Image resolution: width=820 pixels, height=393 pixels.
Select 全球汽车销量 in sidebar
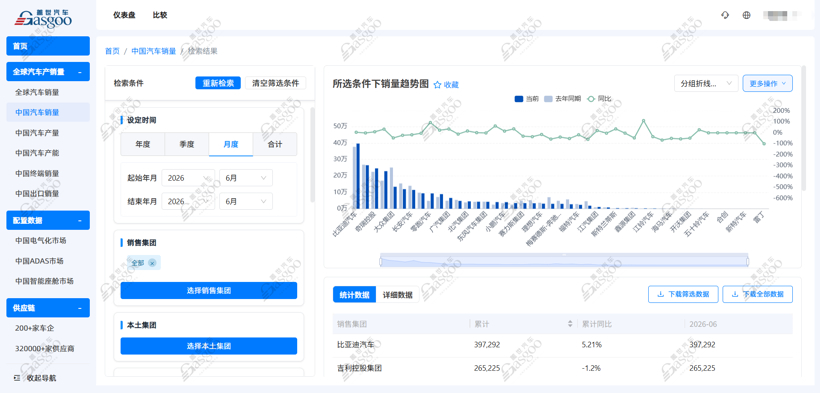[x=37, y=92]
